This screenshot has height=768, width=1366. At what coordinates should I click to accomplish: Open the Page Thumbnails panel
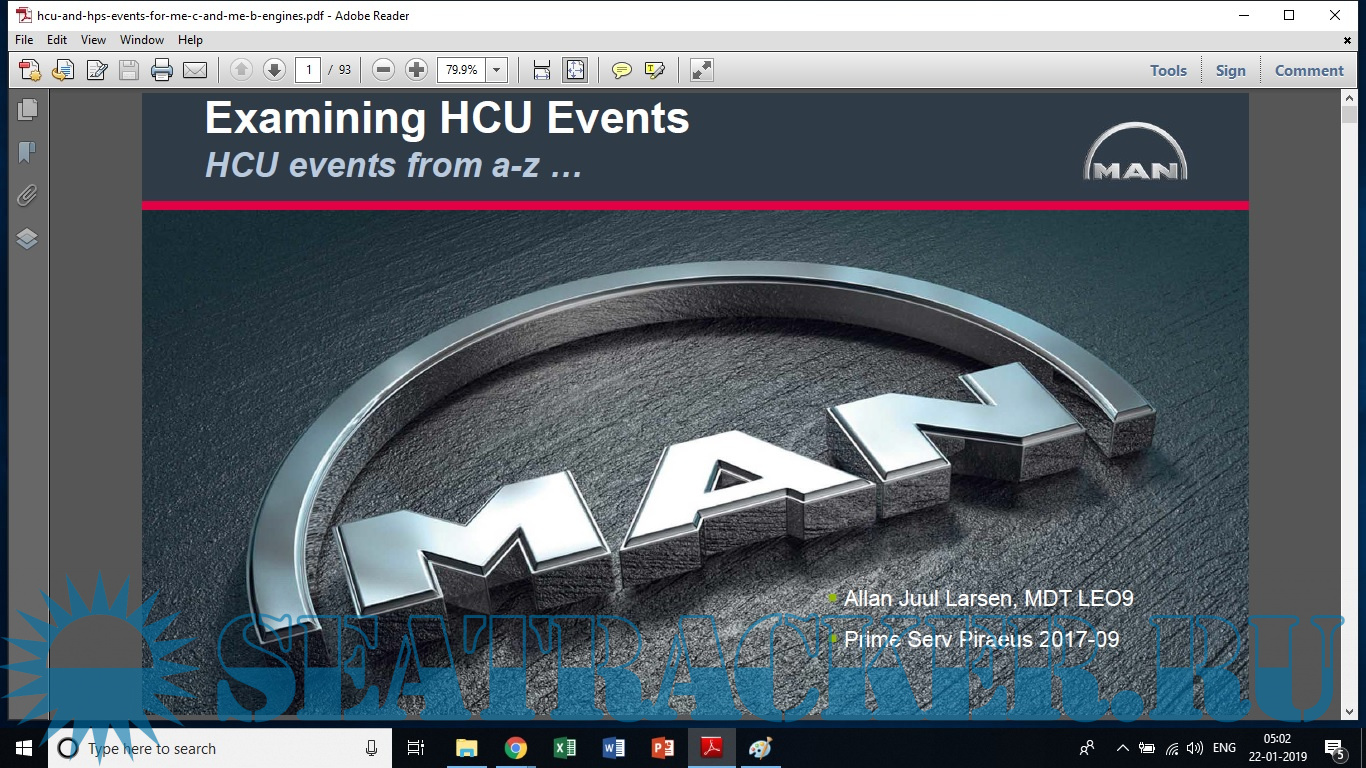pos(27,110)
